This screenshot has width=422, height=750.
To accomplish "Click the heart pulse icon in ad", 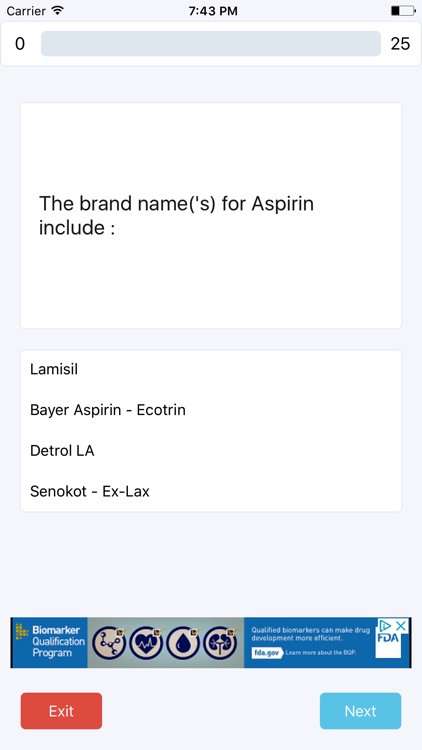I will (146, 642).
